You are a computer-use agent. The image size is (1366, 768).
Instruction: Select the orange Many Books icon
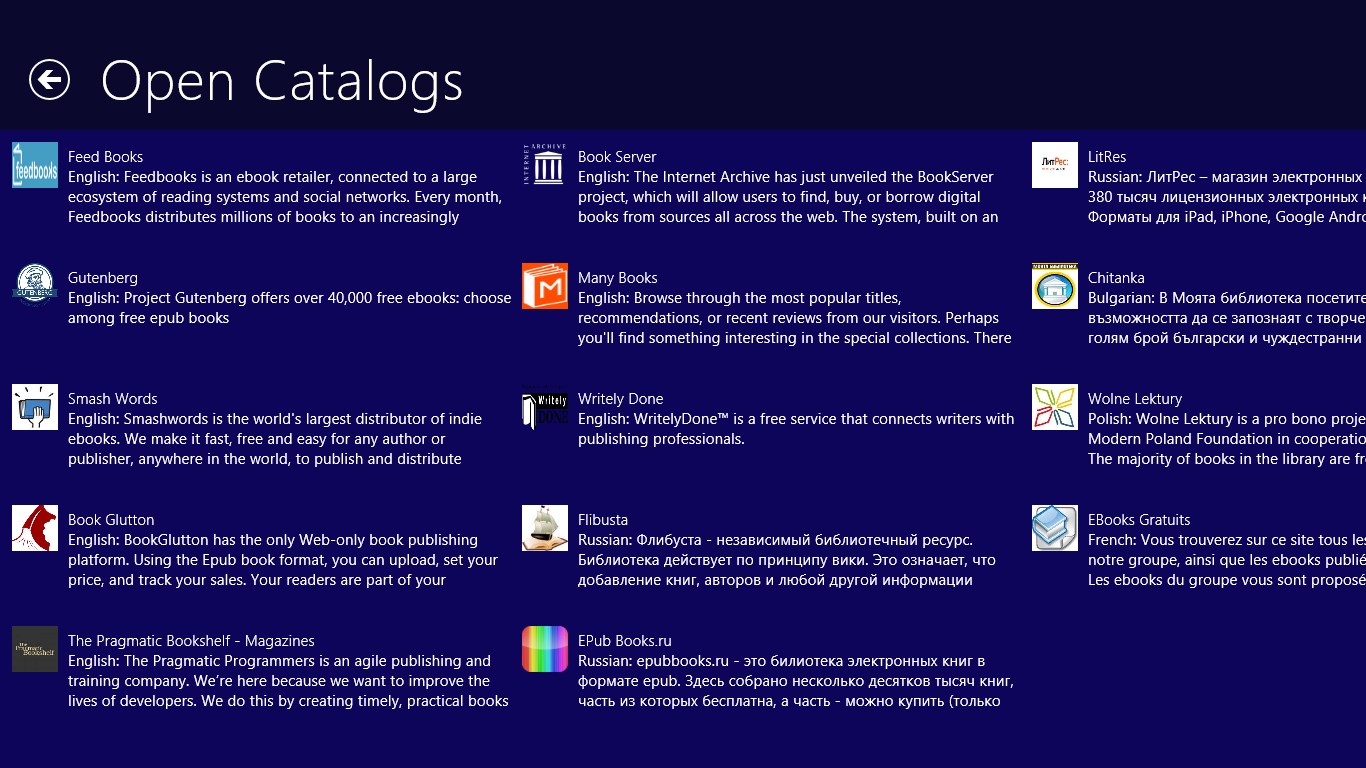tap(545, 285)
